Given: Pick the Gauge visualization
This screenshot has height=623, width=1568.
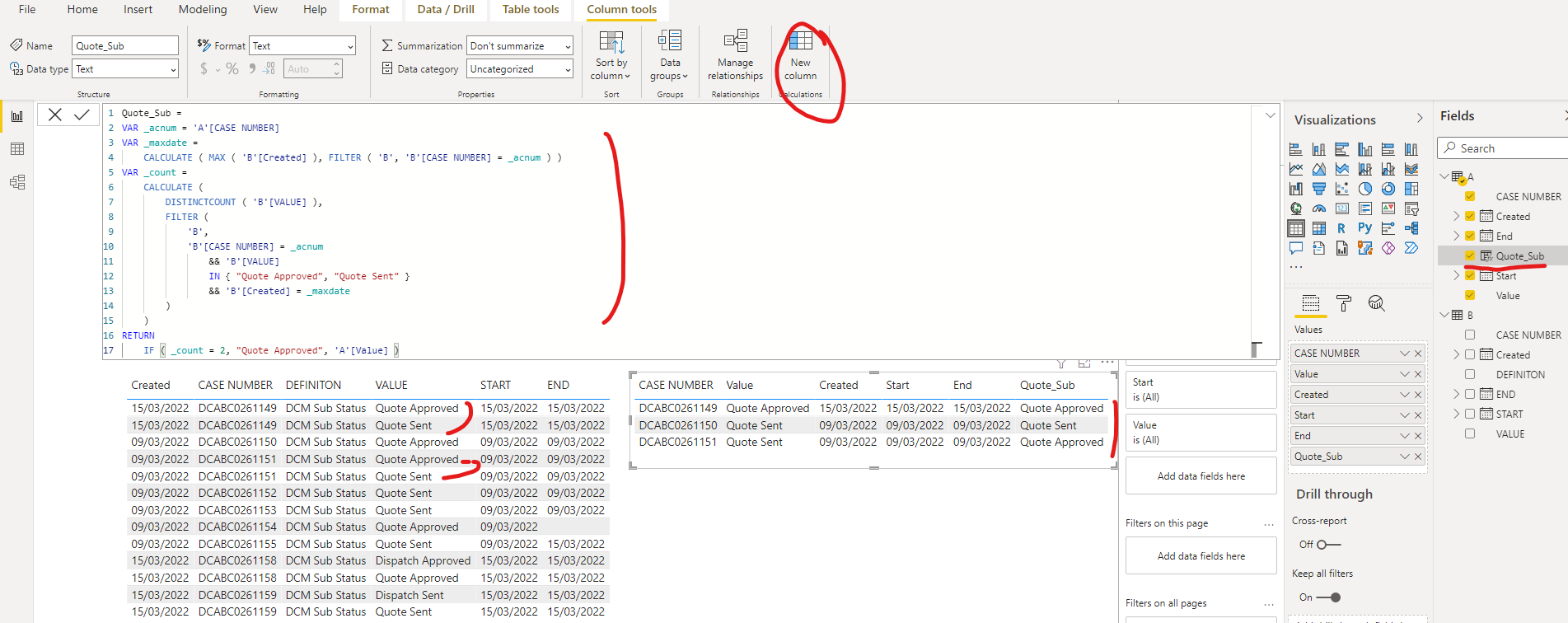Looking at the screenshot, I should (x=1319, y=208).
